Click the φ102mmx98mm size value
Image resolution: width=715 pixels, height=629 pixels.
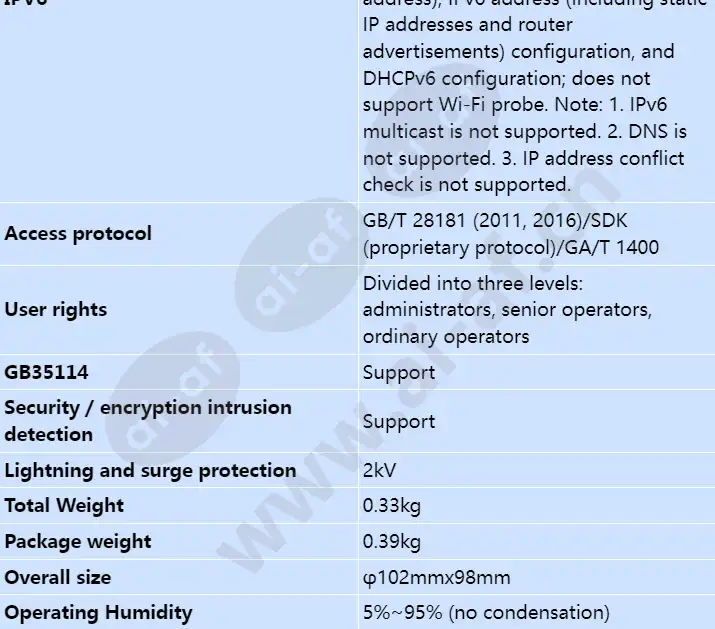(x=436, y=578)
